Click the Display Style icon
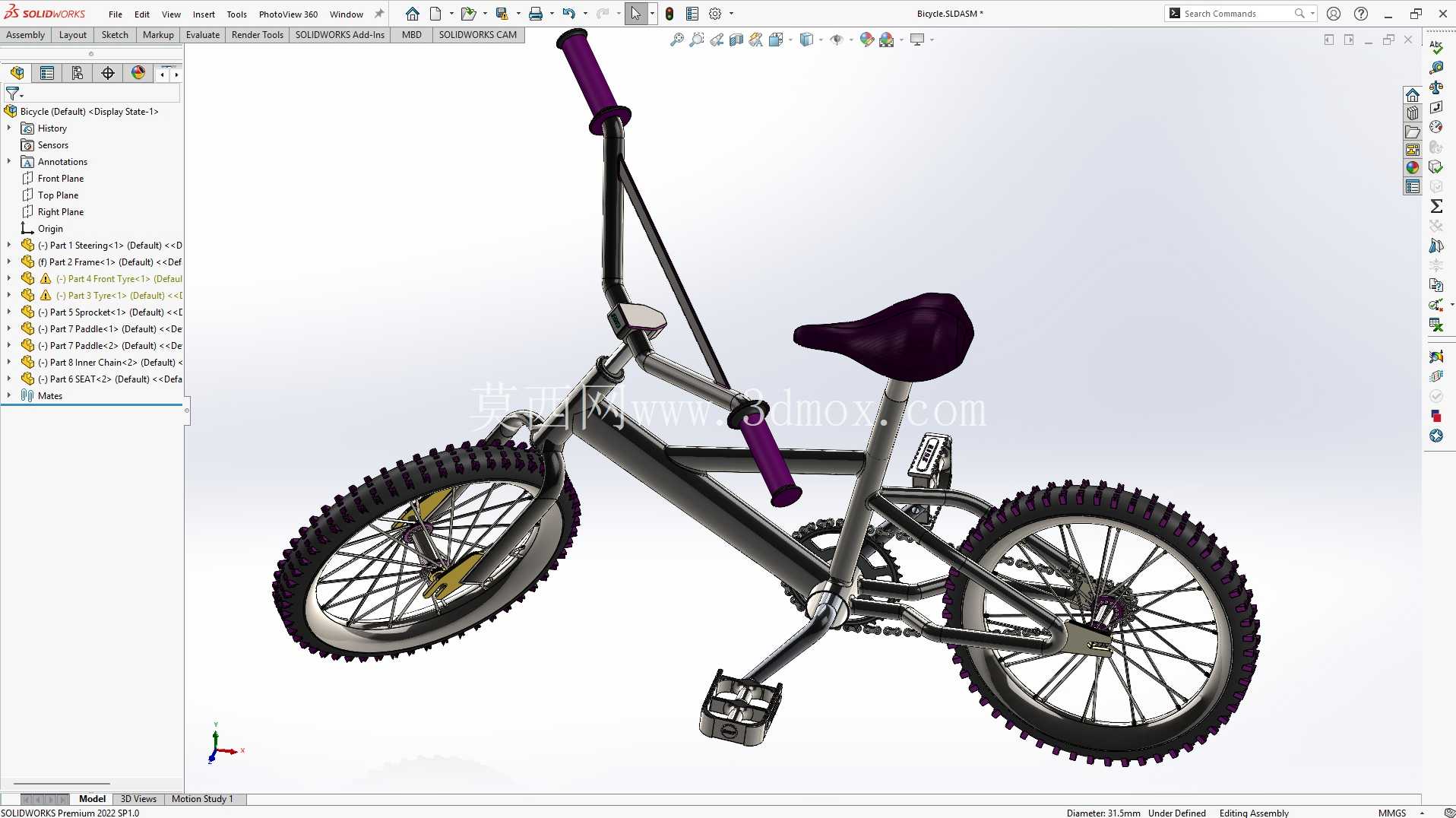The image size is (1456, 818). pyautogui.click(x=806, y=40)
